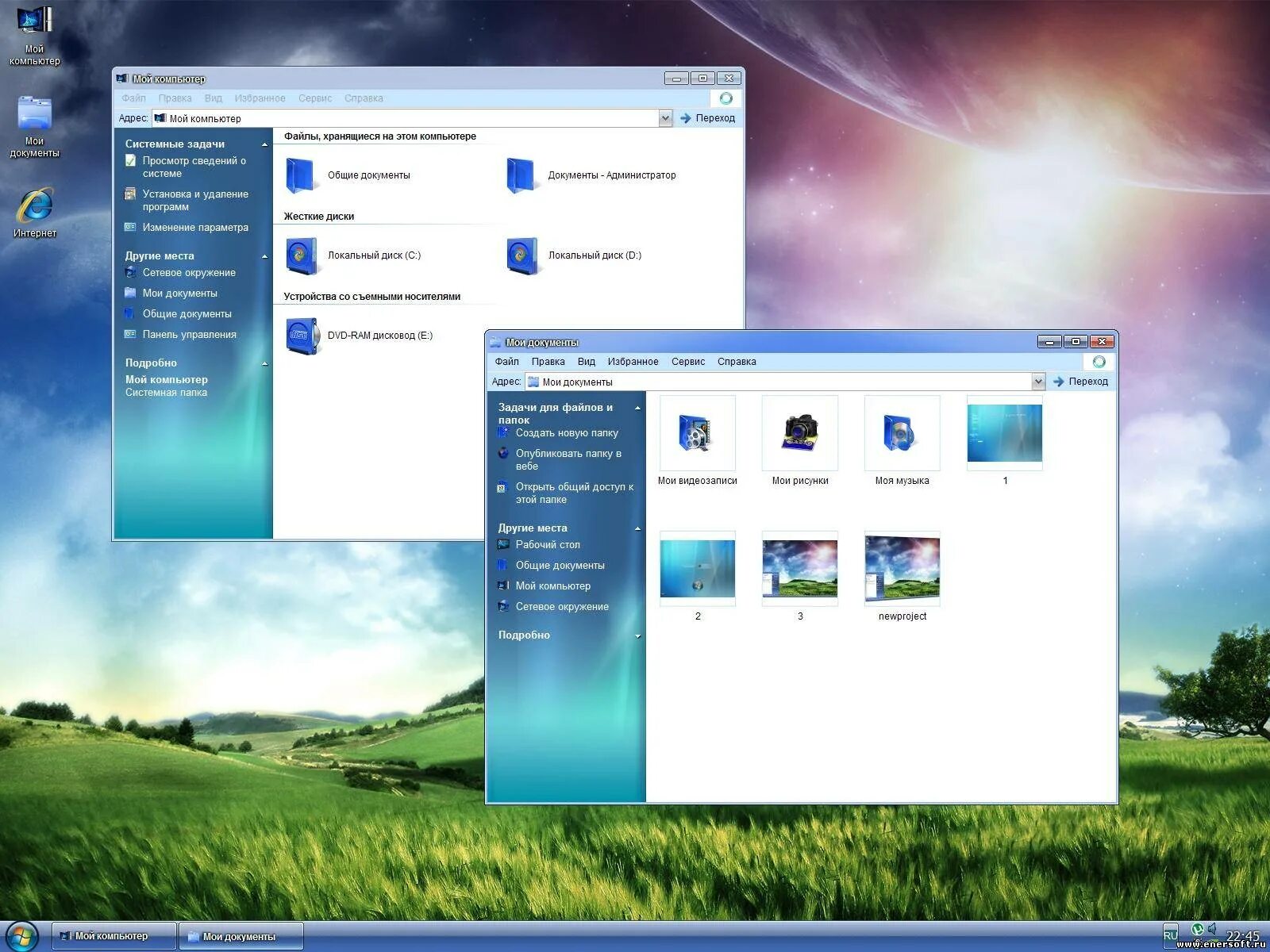Image resolution: width=1270 pixels, height=952 pixels.
Task: Click the RU language indicator
Action: (x=1171, y=935)
